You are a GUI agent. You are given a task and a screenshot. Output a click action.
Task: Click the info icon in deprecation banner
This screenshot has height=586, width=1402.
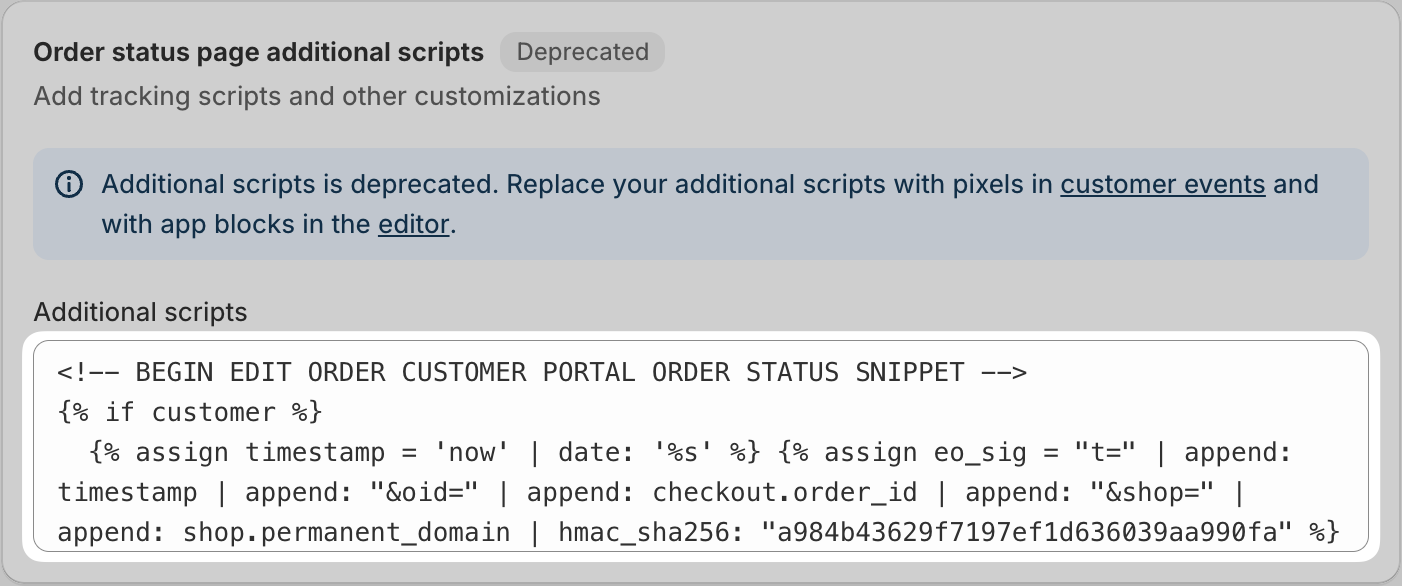point(69,185)
